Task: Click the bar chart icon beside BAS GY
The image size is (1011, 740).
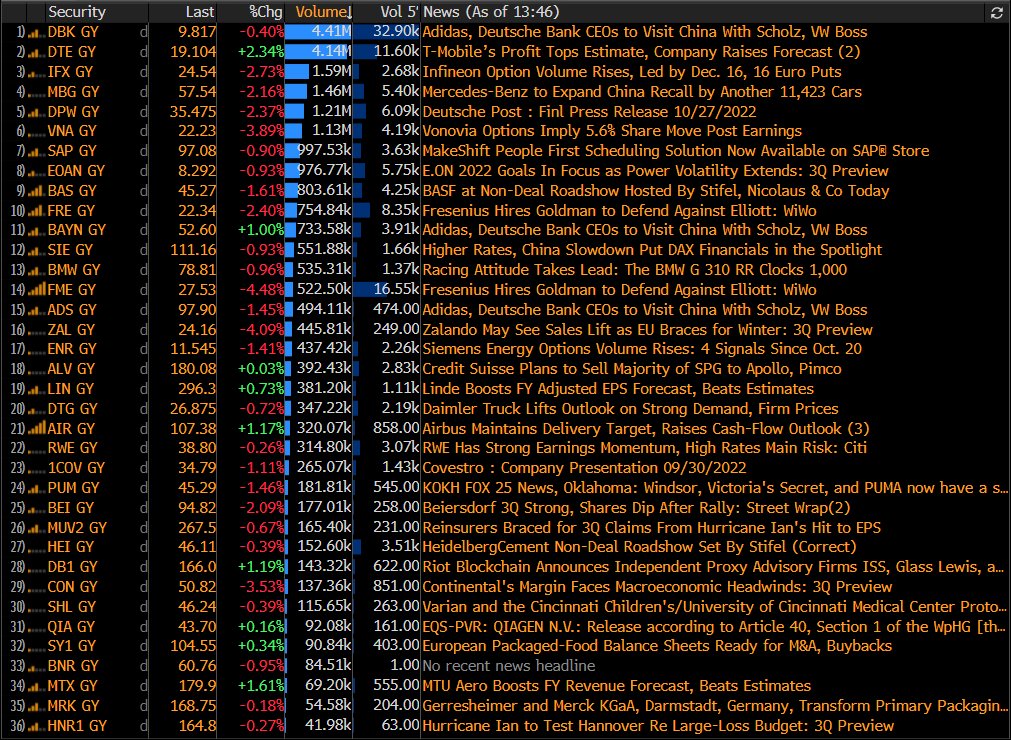Action: click(36, 191)
